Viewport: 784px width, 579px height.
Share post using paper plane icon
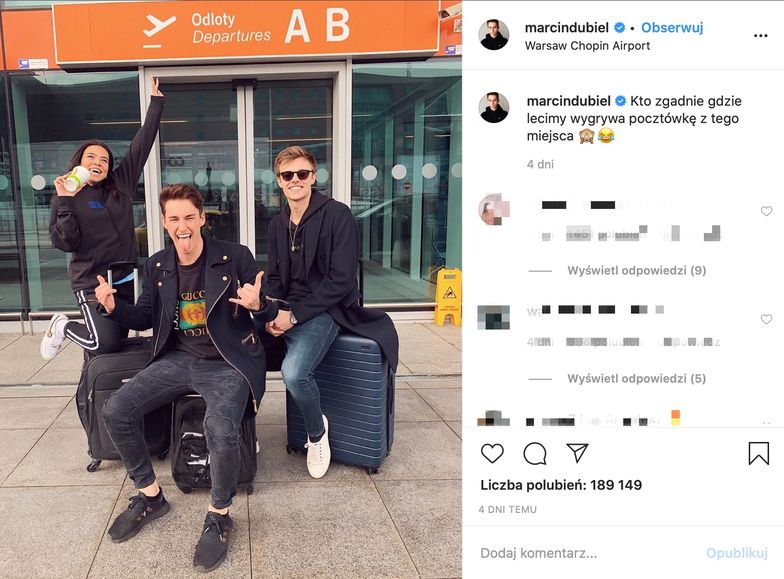coord(577,452)
